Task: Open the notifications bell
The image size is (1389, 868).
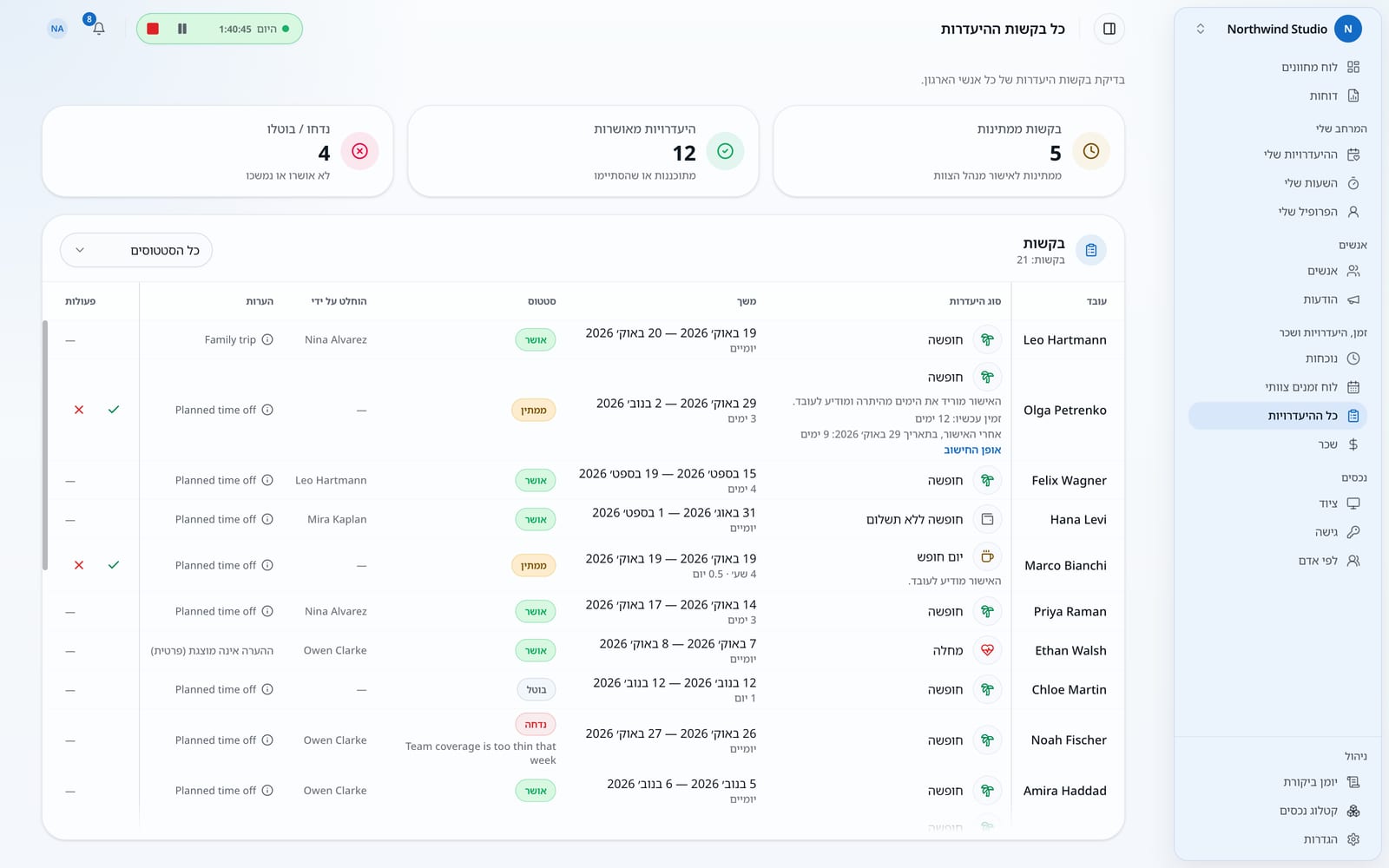Action: point(98,29)
